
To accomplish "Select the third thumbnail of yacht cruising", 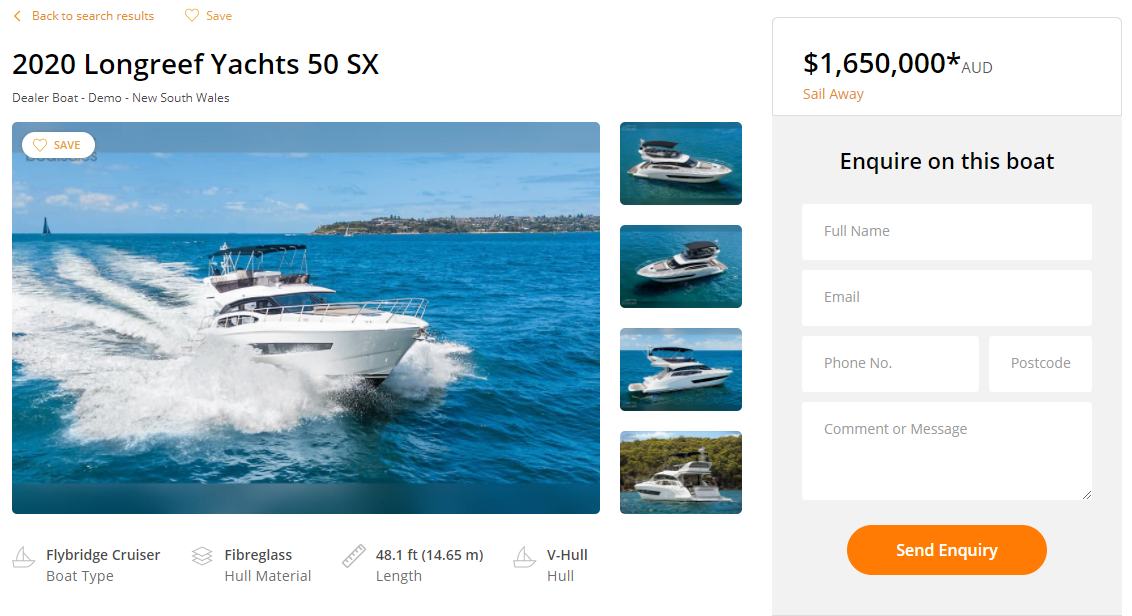I will pyautogui.click(x=681, y=369).
